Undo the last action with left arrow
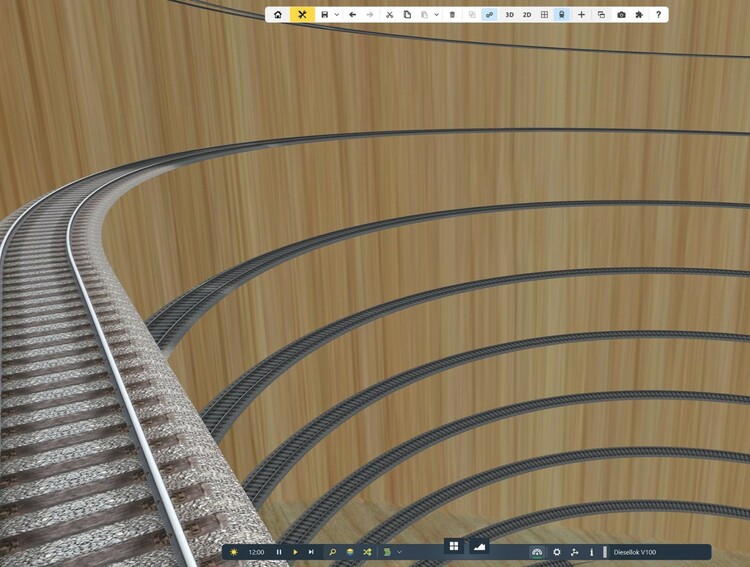This screenshot has height=567, width=750. pyautogui.click(x=353, y=15)
